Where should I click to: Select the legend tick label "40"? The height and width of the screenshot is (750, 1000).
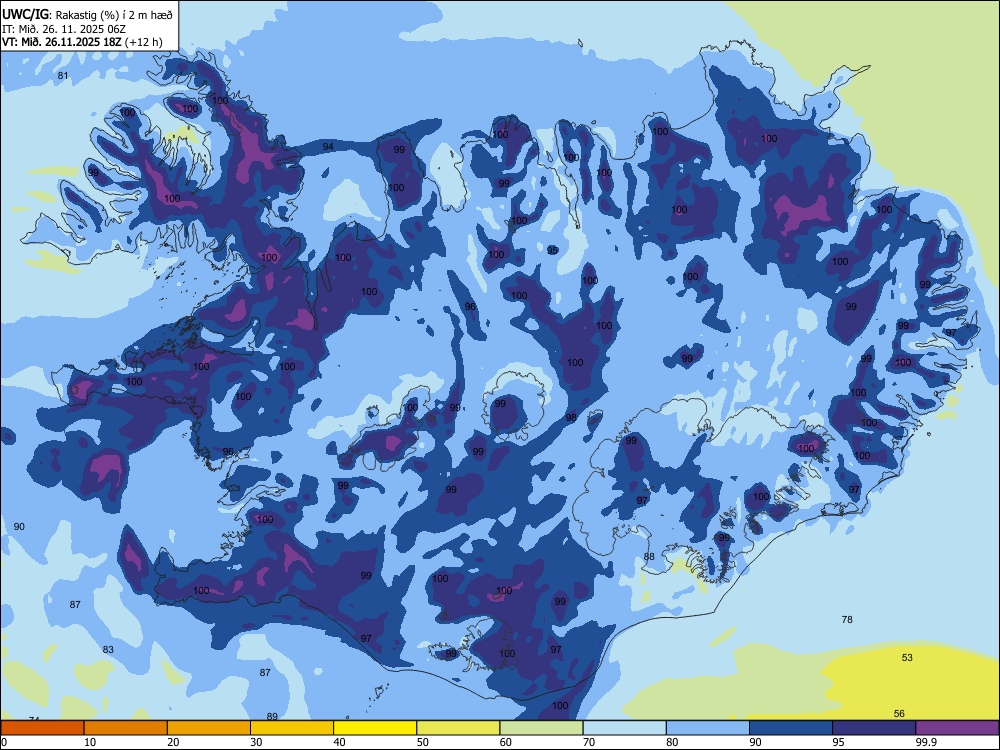339,742
